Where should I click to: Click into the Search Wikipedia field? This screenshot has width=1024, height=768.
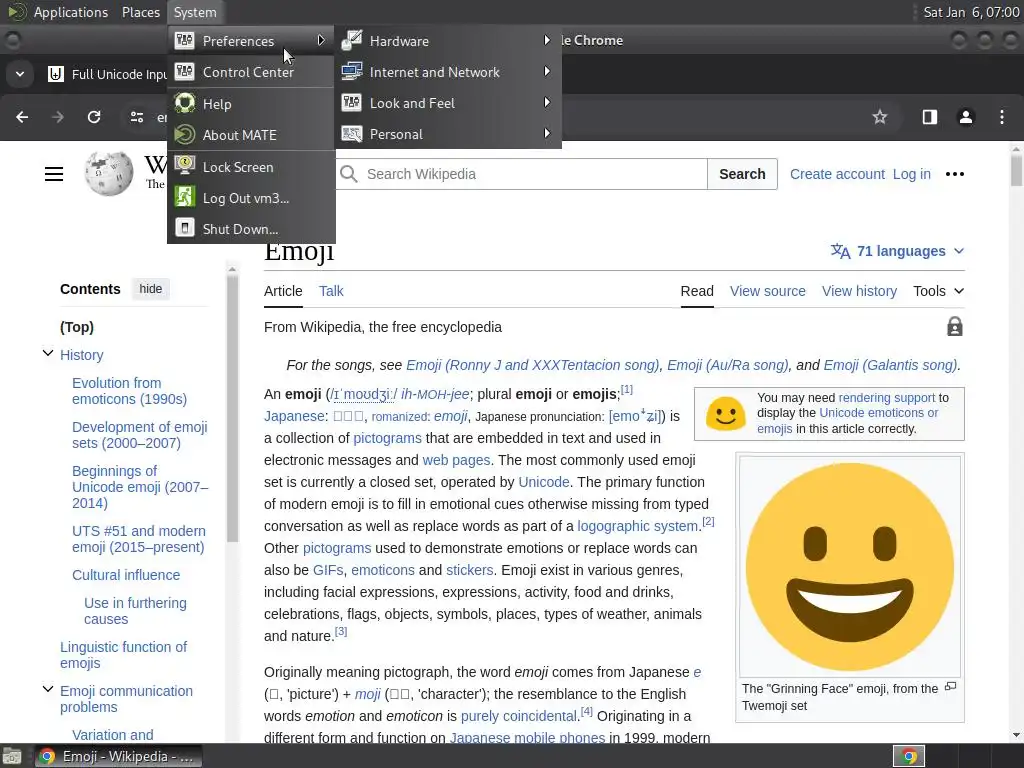522,174
